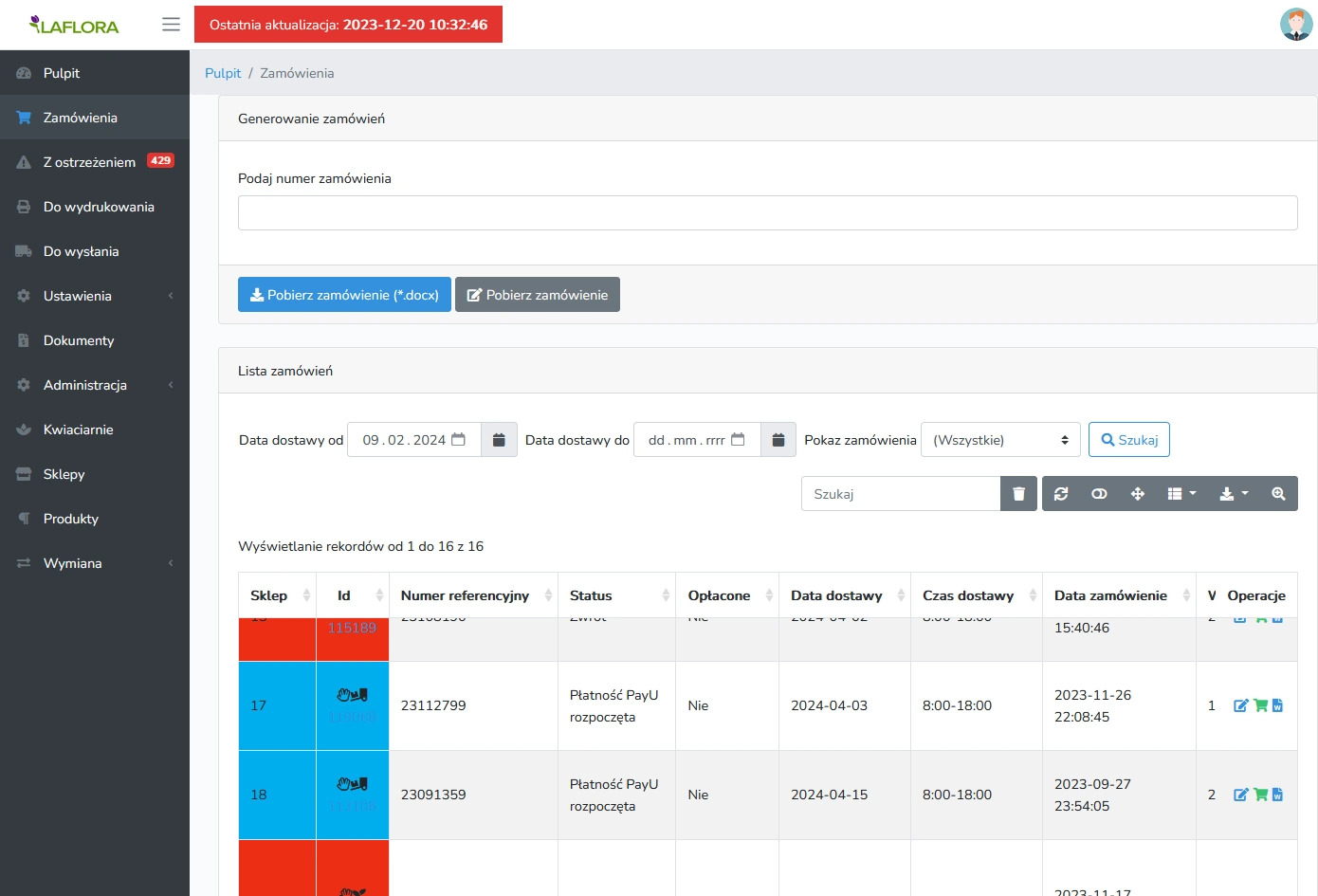Click the refresh icon in table toolbar
Viewport: 1318px width, 896px height.
[x=1061, y=494]
